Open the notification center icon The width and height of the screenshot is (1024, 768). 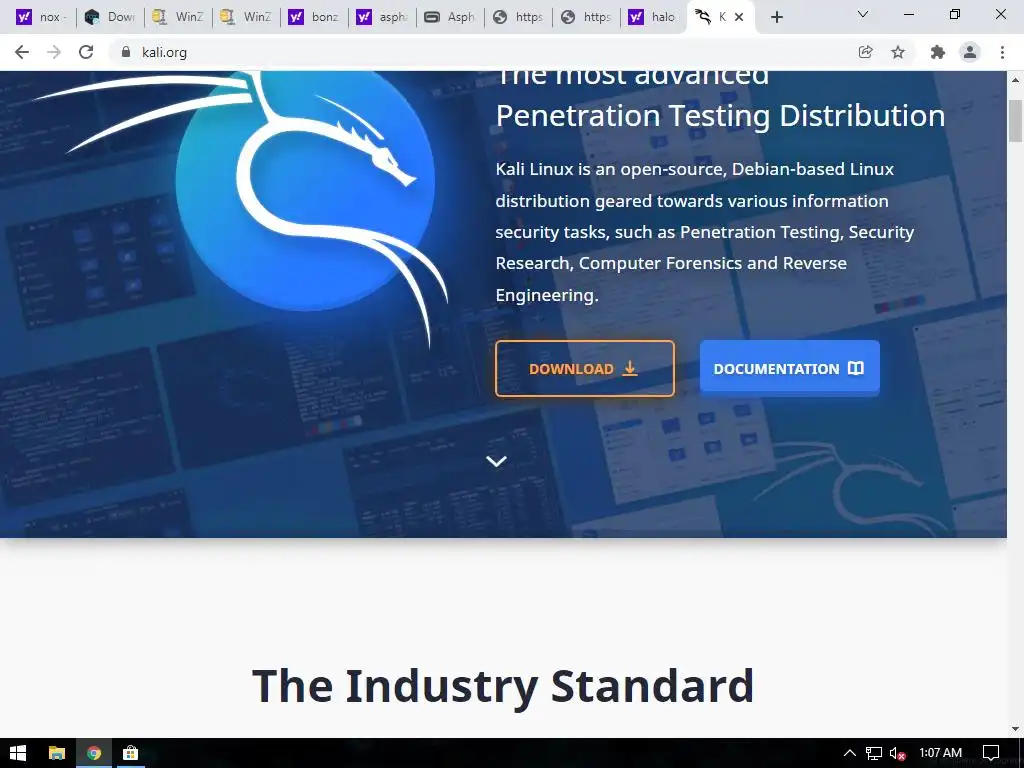coord(991,753)
